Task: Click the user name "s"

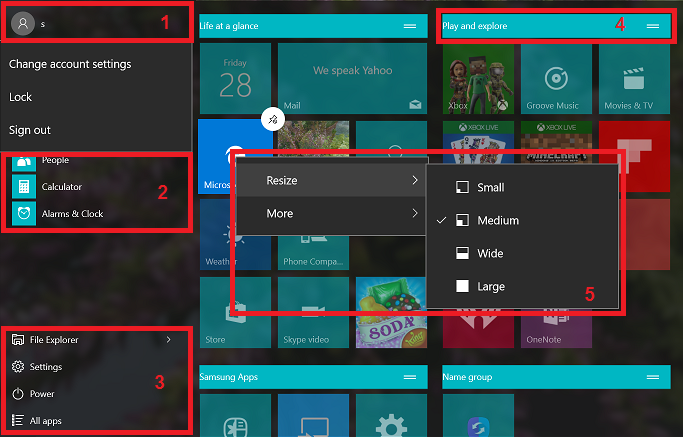Action: (x=43, y=24)
